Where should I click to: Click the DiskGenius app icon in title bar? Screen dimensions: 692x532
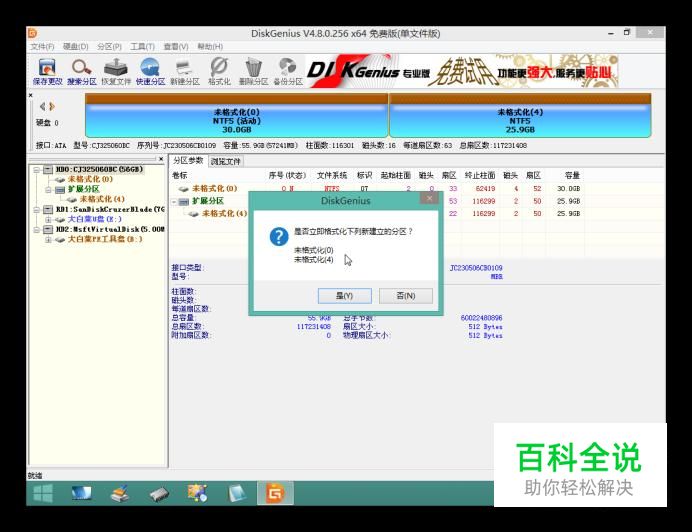(33, 33)
